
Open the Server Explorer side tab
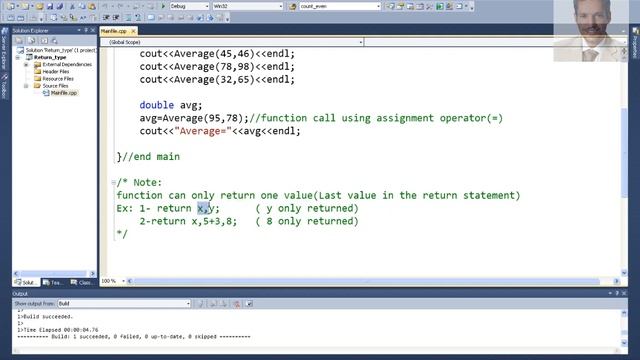pyautogui.click(x=4, y=48)
